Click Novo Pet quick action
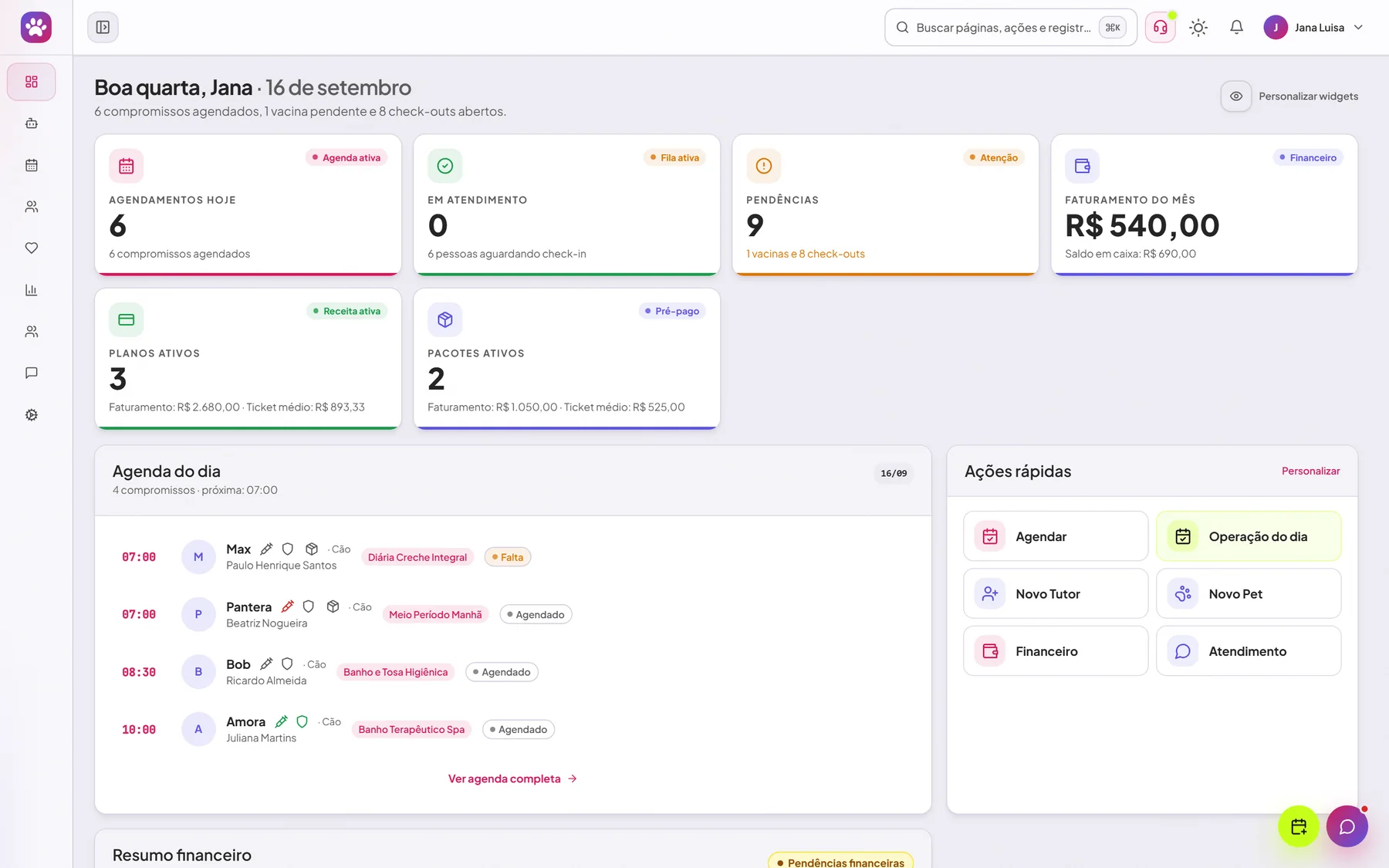1389x868 pixels. click(1249, 593)
